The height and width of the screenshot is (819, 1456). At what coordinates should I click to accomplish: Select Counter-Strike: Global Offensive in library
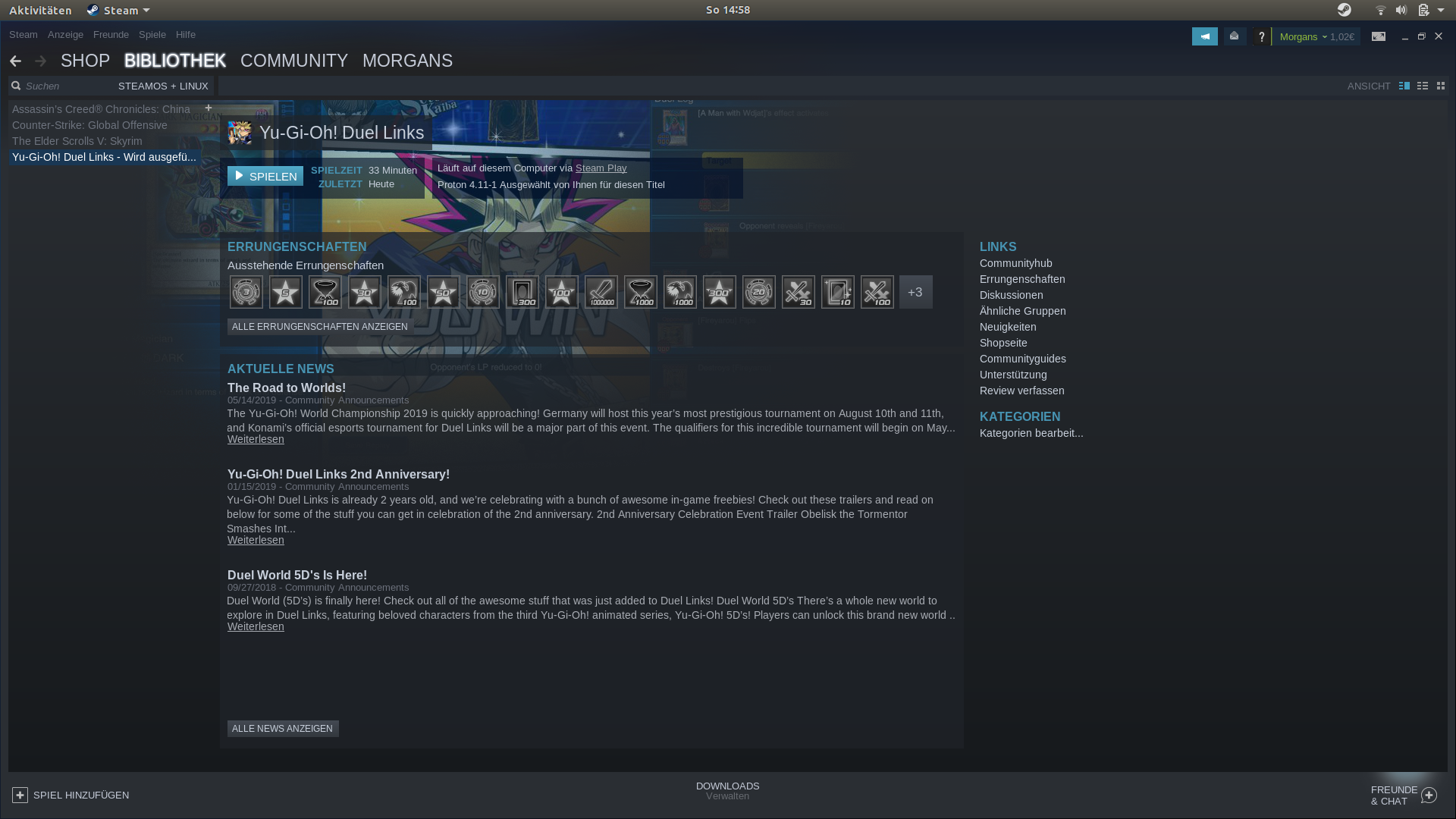tap(89, 125)
